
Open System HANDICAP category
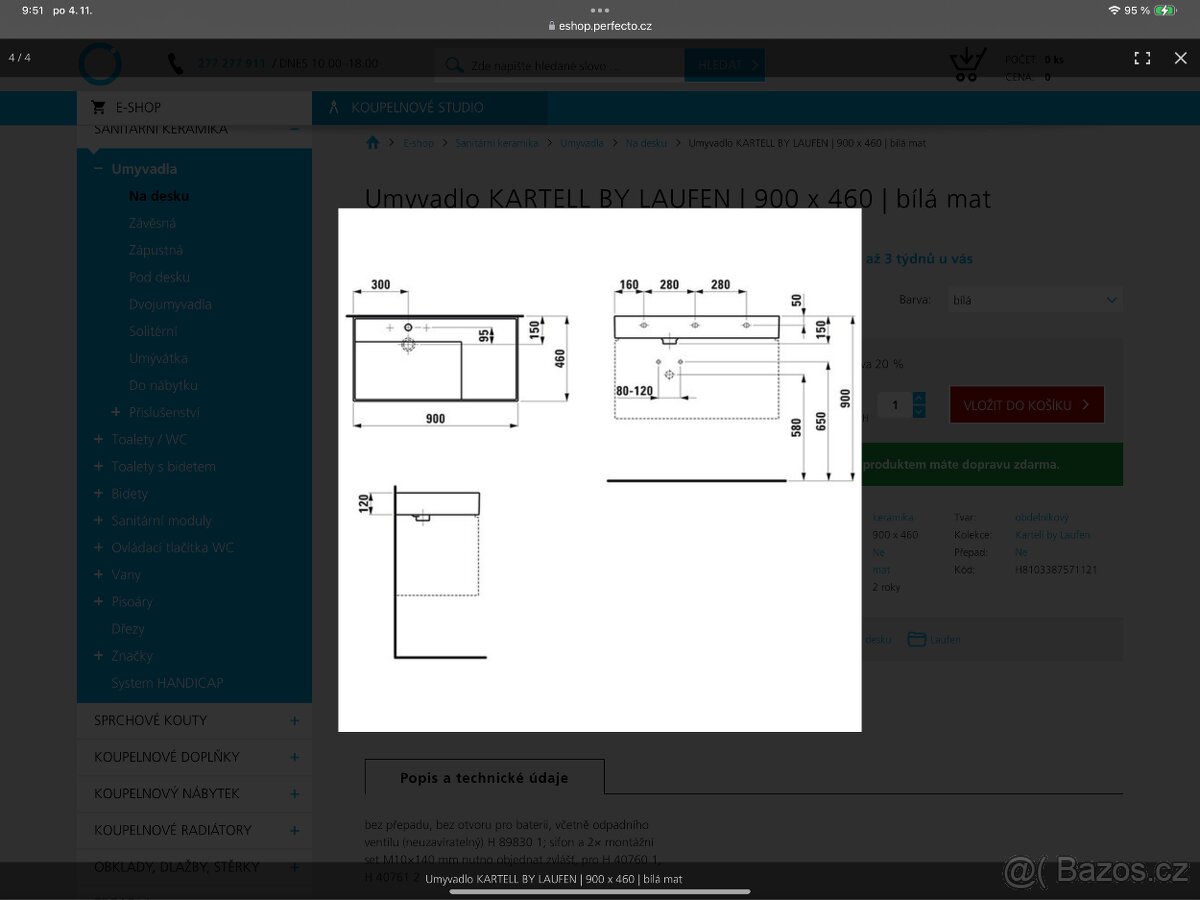(x=167, y=683)
